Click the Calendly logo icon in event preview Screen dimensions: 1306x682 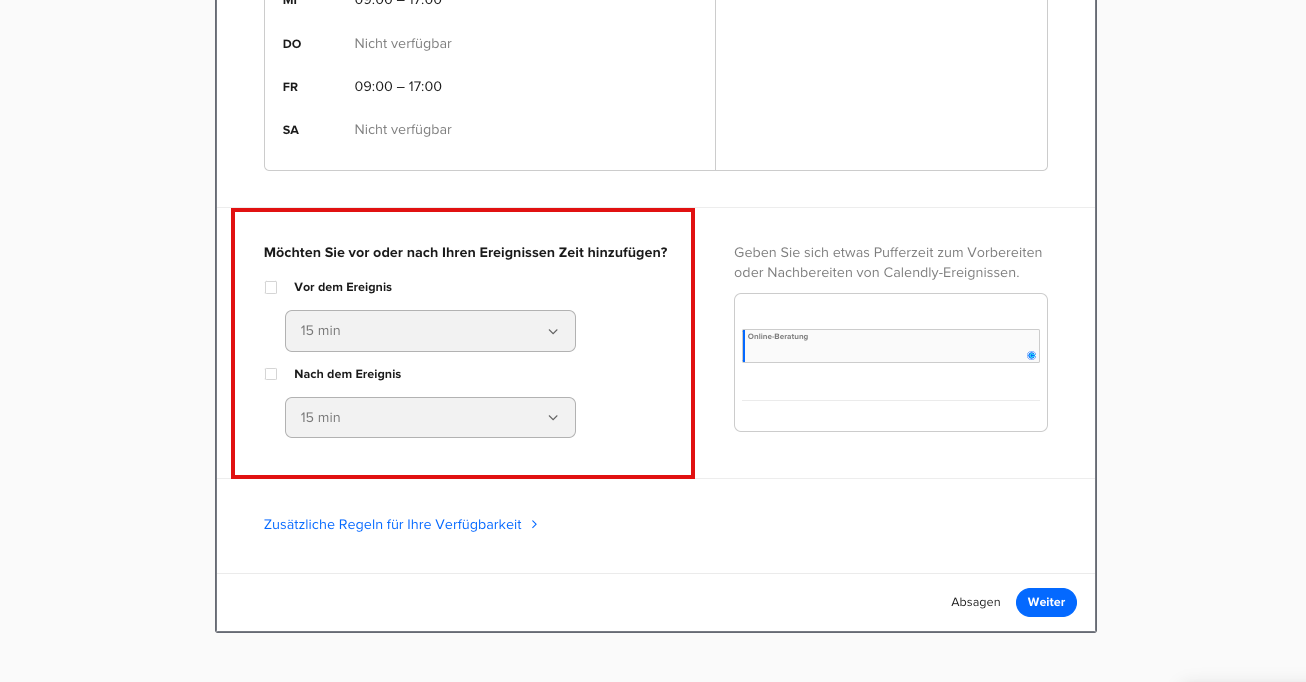pos(1031,355)
